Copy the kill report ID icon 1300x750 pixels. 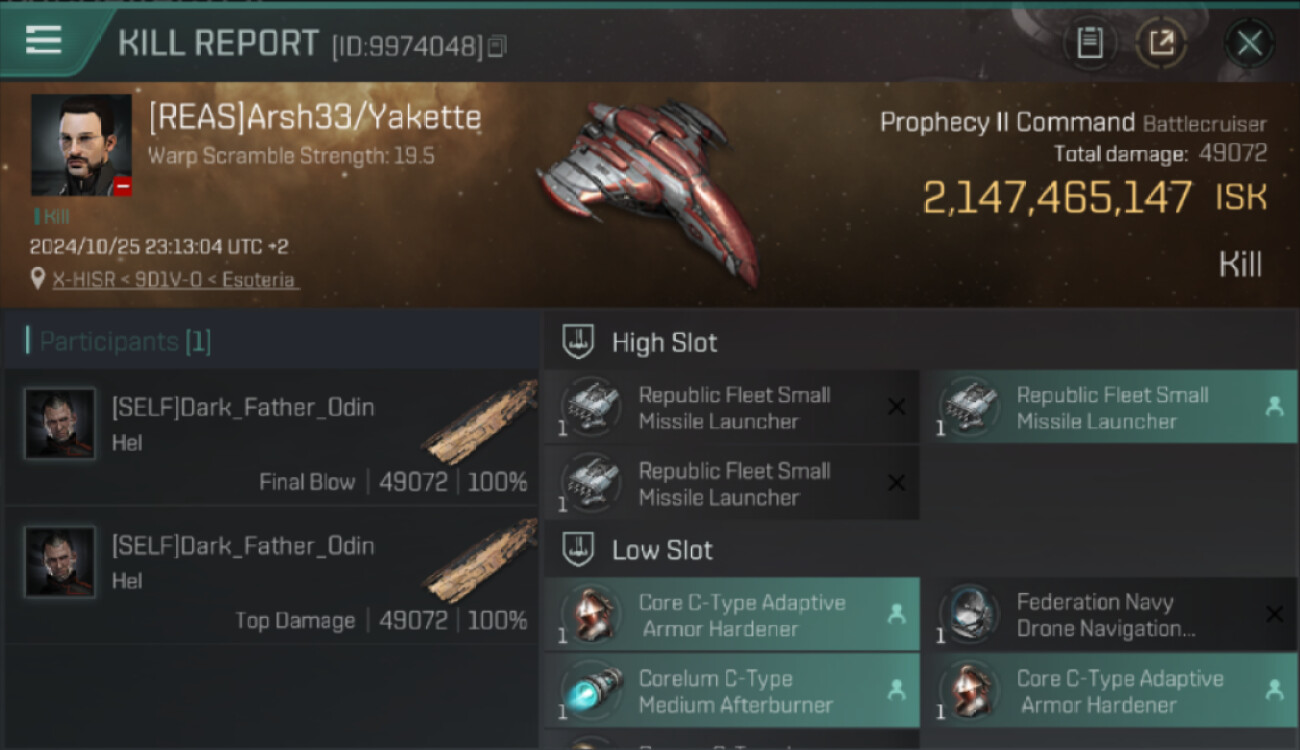497,46
